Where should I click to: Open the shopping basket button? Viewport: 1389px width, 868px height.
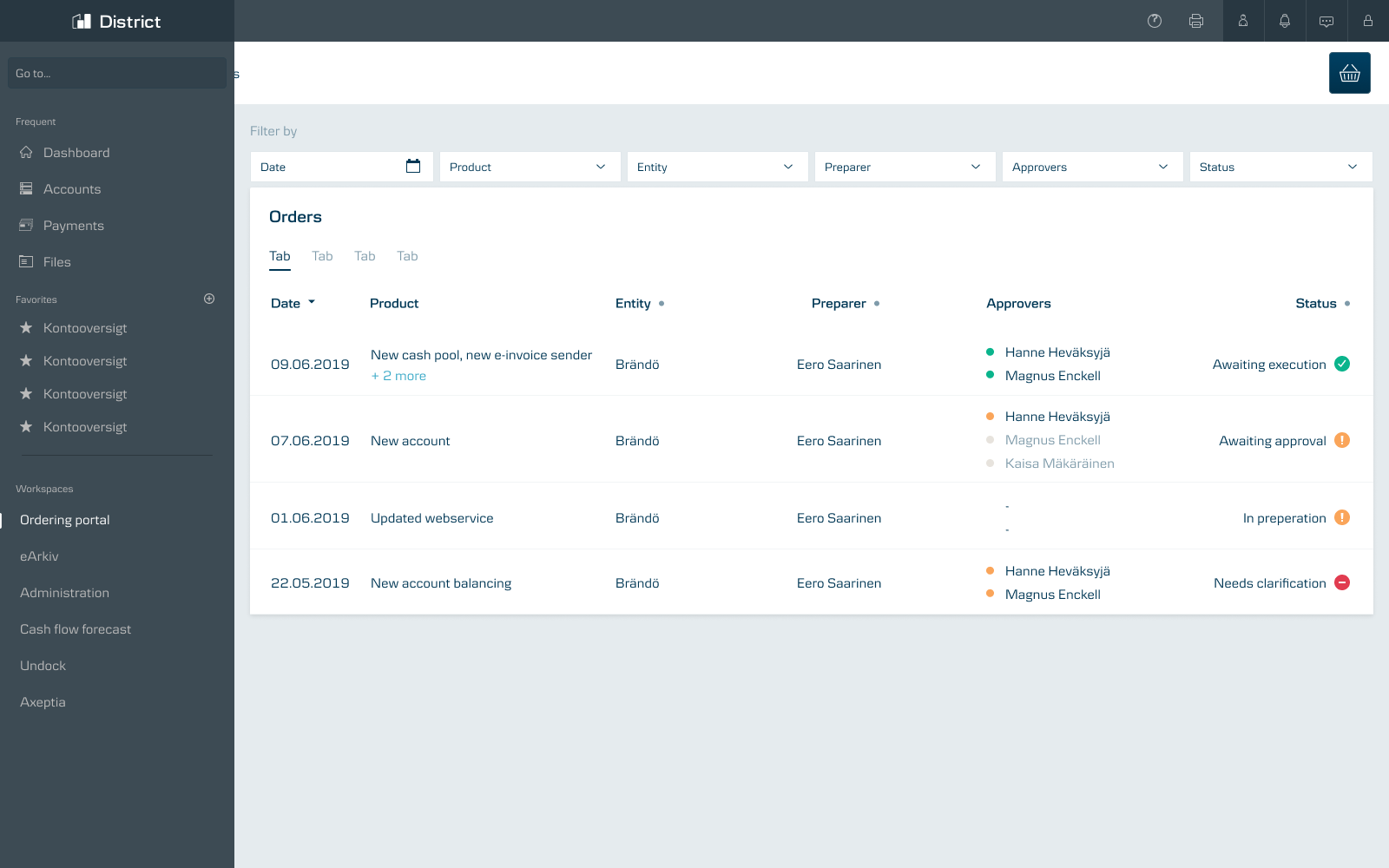tap(1350, 73)
